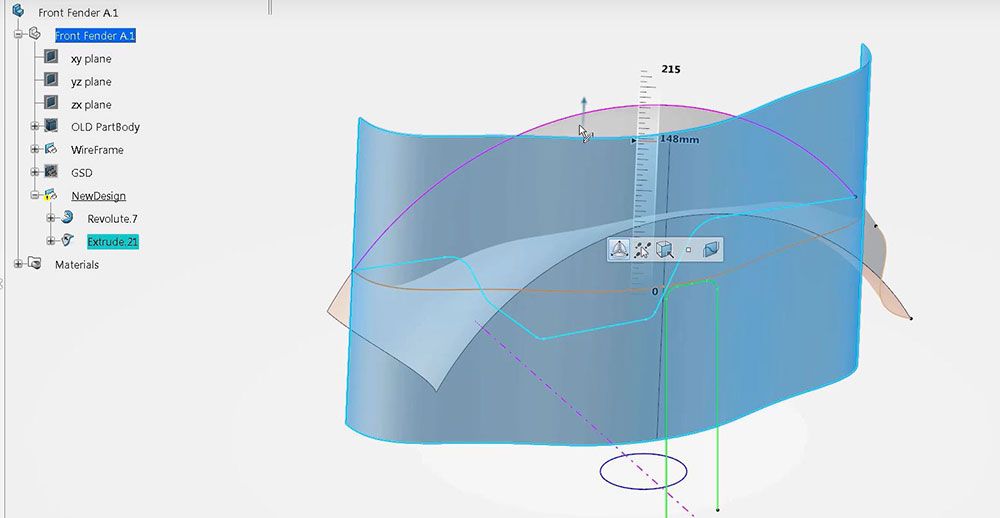Click the Materials folder icon

[x=34, y=263]
